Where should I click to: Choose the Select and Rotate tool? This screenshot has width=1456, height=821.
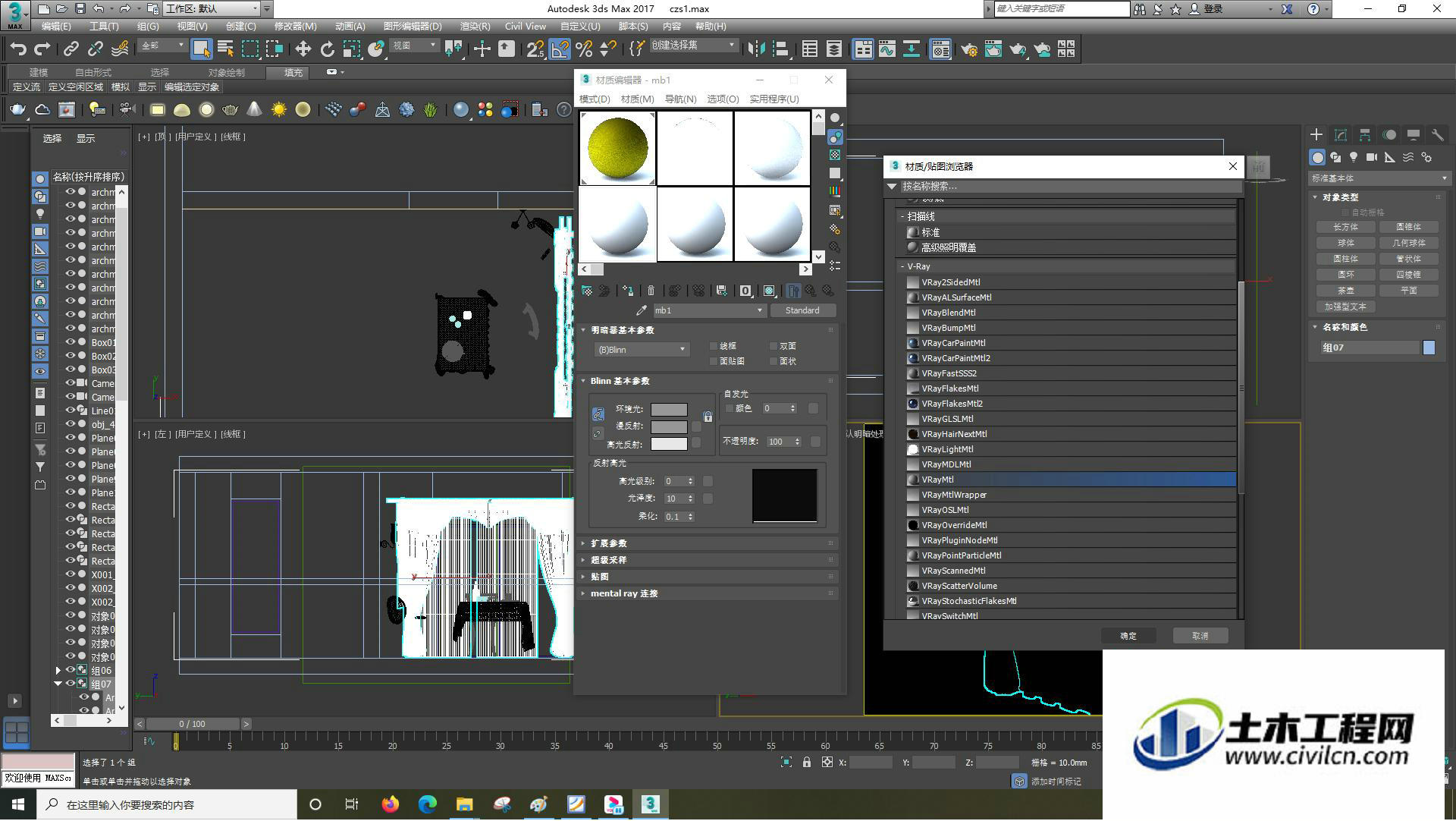pyautogui.click(x=327, y=49)
